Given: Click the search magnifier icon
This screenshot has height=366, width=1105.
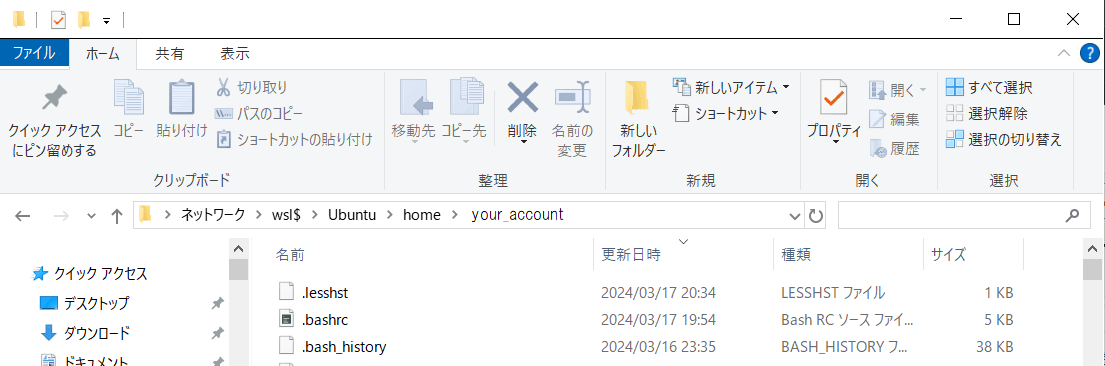Looking at the screenshot, I should click(1074, 216).
